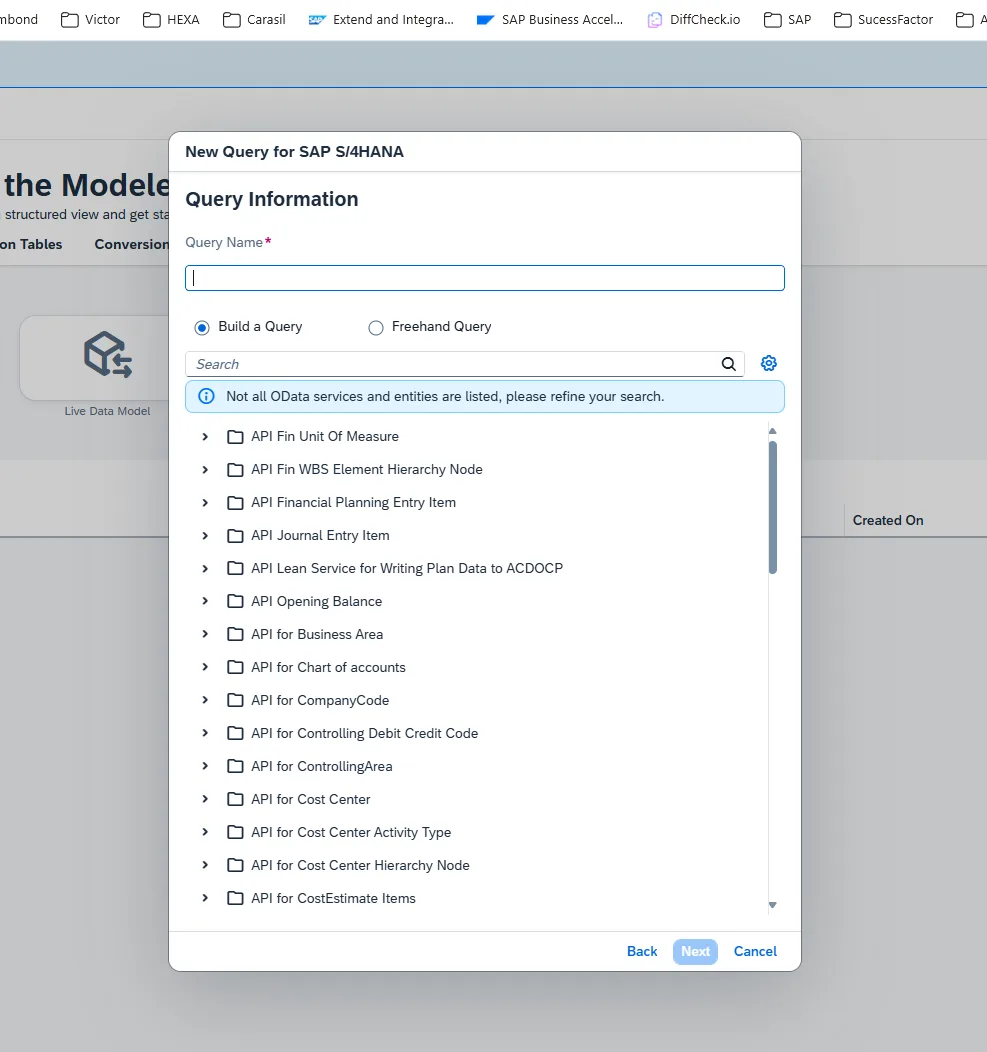Click the list scrollbar thumb
The image size is (987, 1052).
pos(773,507)
